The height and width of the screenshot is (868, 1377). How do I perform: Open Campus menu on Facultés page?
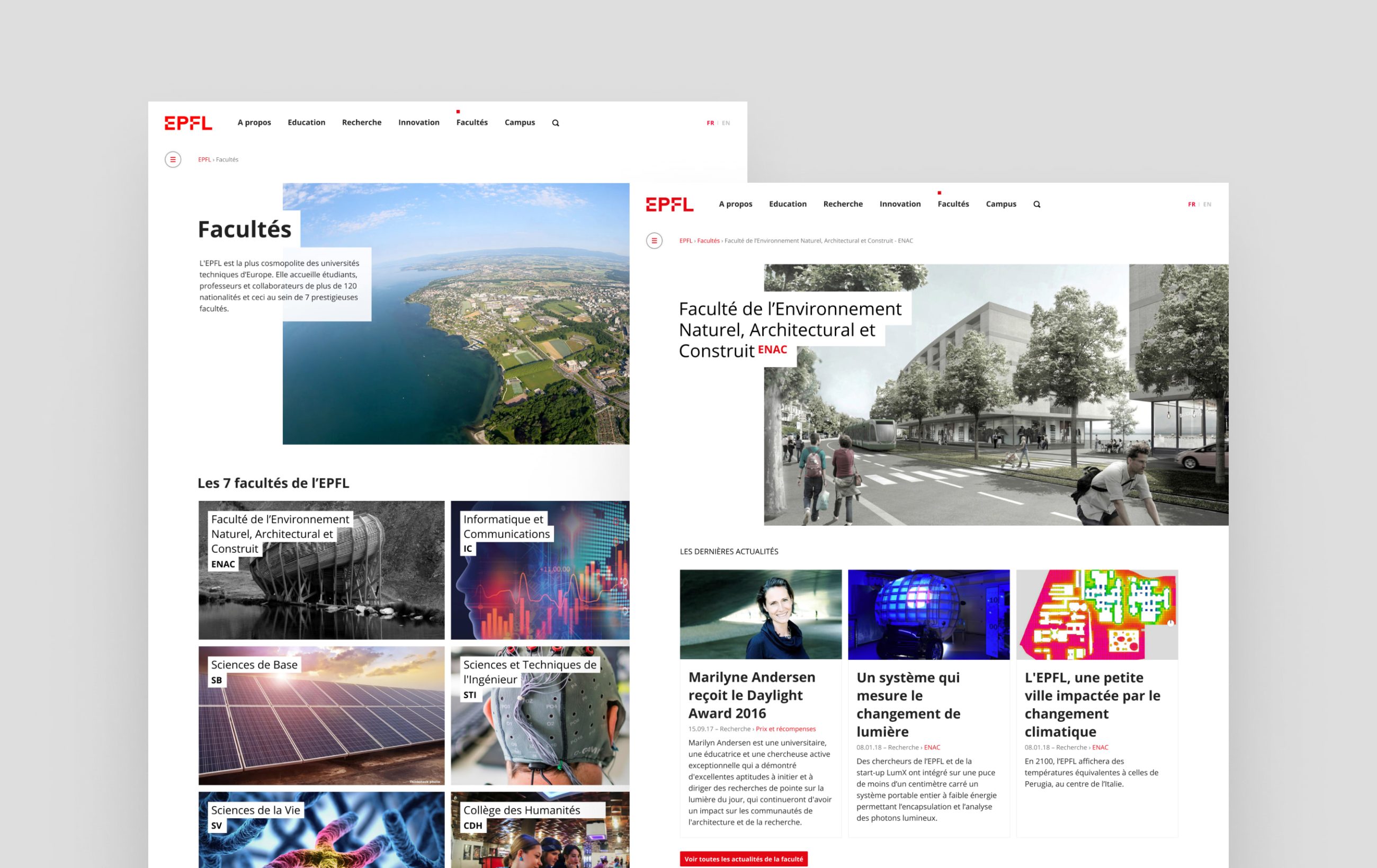(x=520, y=122)
